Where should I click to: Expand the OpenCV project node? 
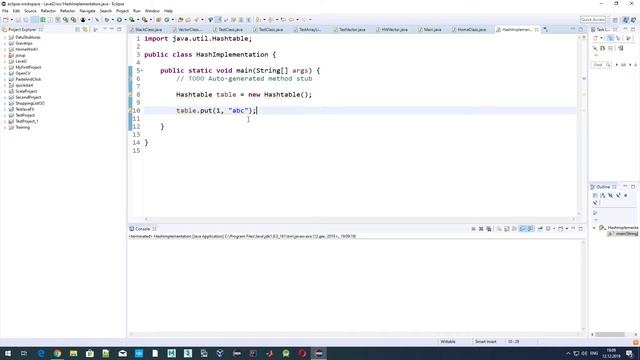(5, 73)
